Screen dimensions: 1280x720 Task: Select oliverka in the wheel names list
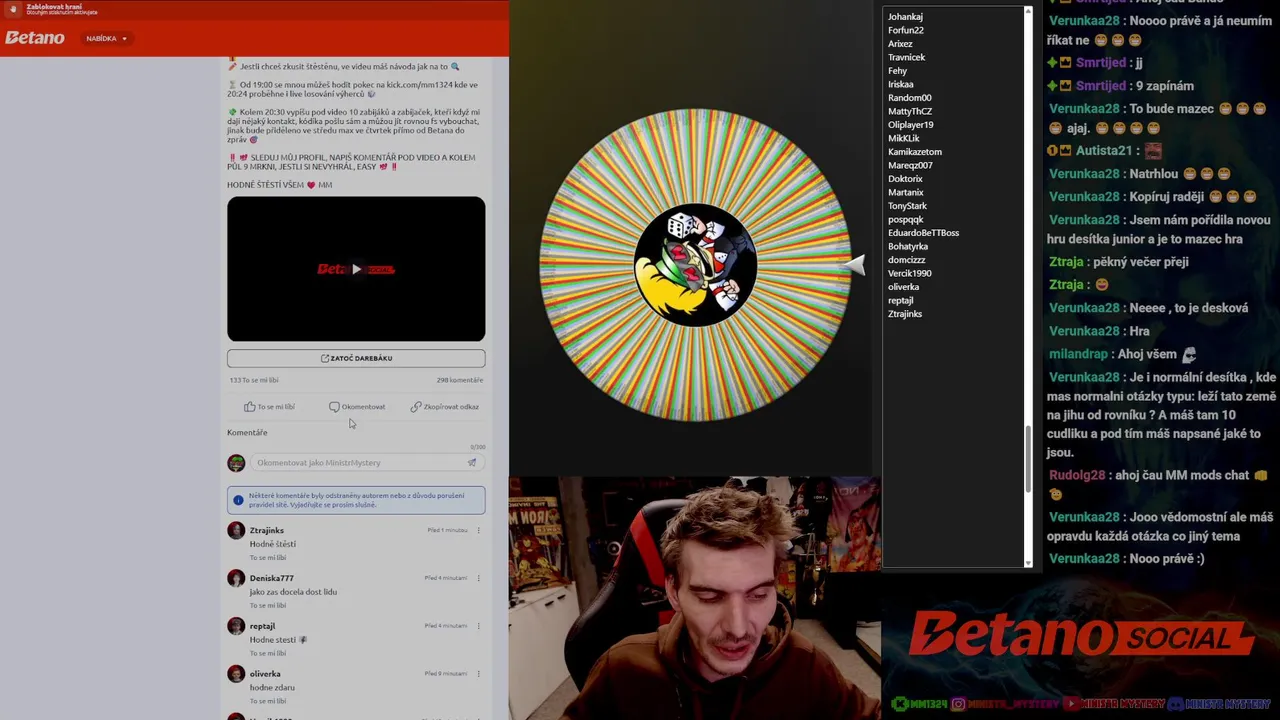point(904,287)
